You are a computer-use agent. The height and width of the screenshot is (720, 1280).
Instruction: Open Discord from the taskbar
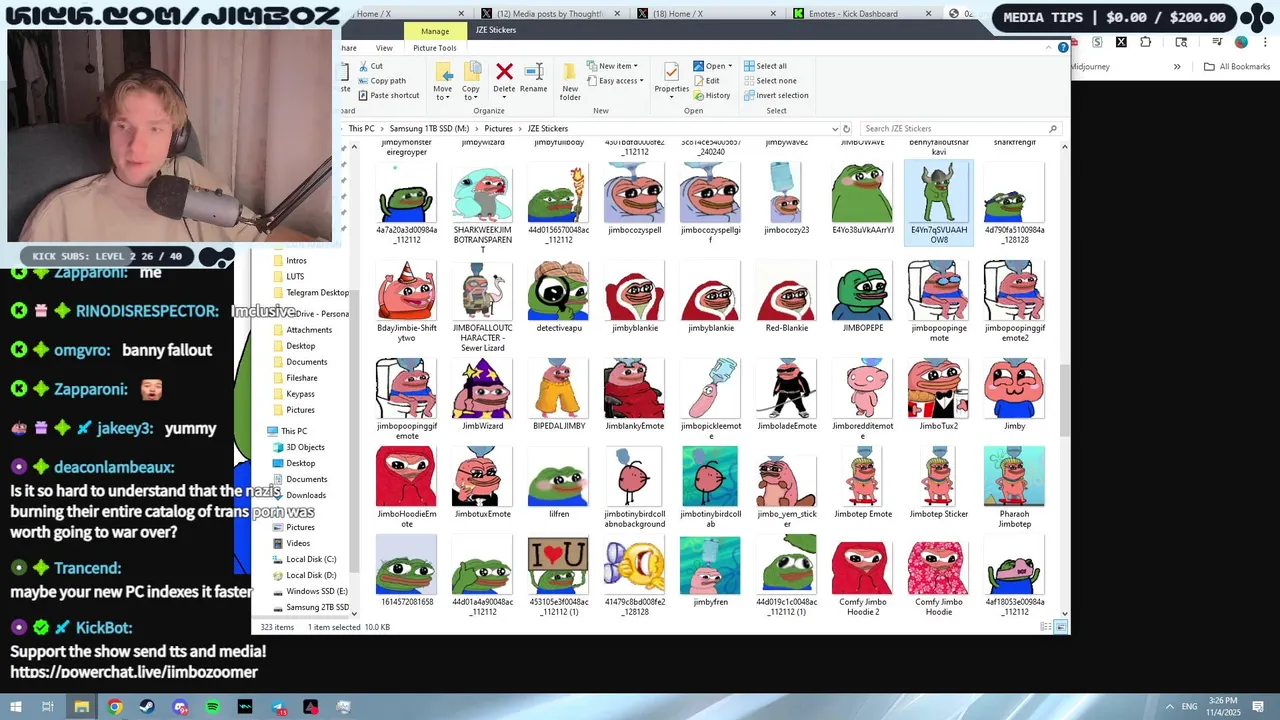(180, 707)
